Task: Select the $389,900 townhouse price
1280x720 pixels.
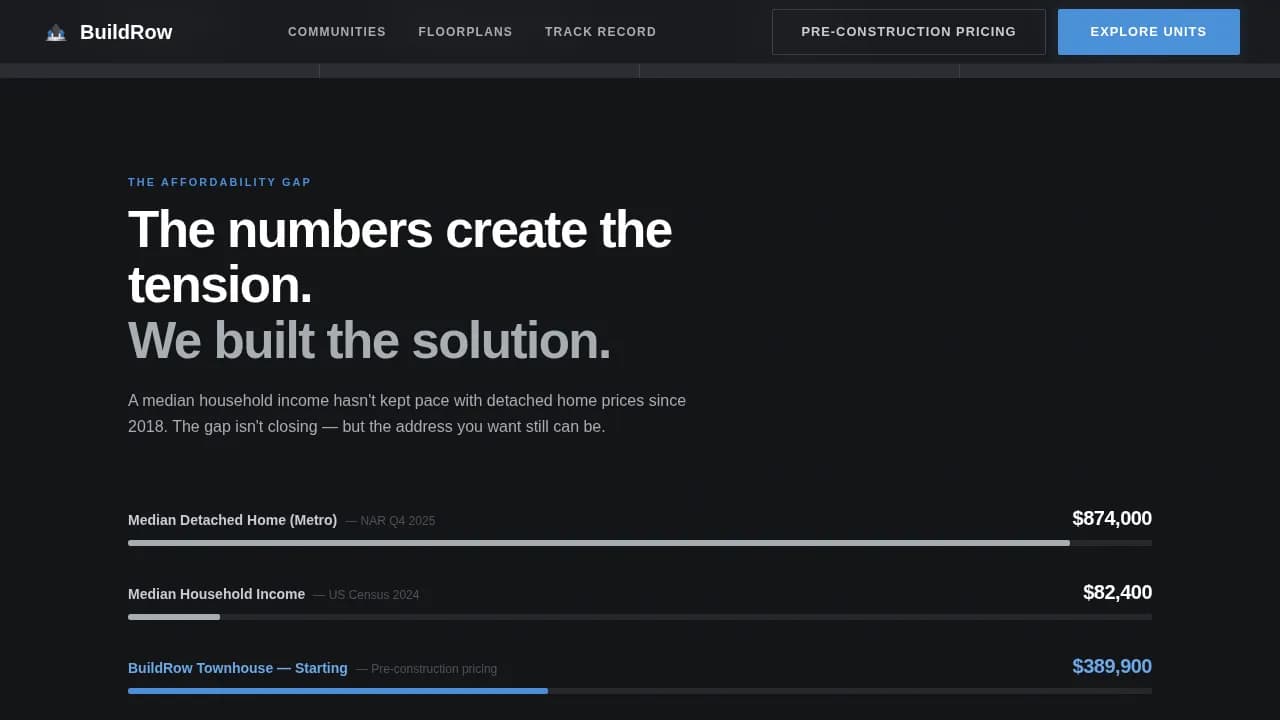Action: (x=1112, y=666)
